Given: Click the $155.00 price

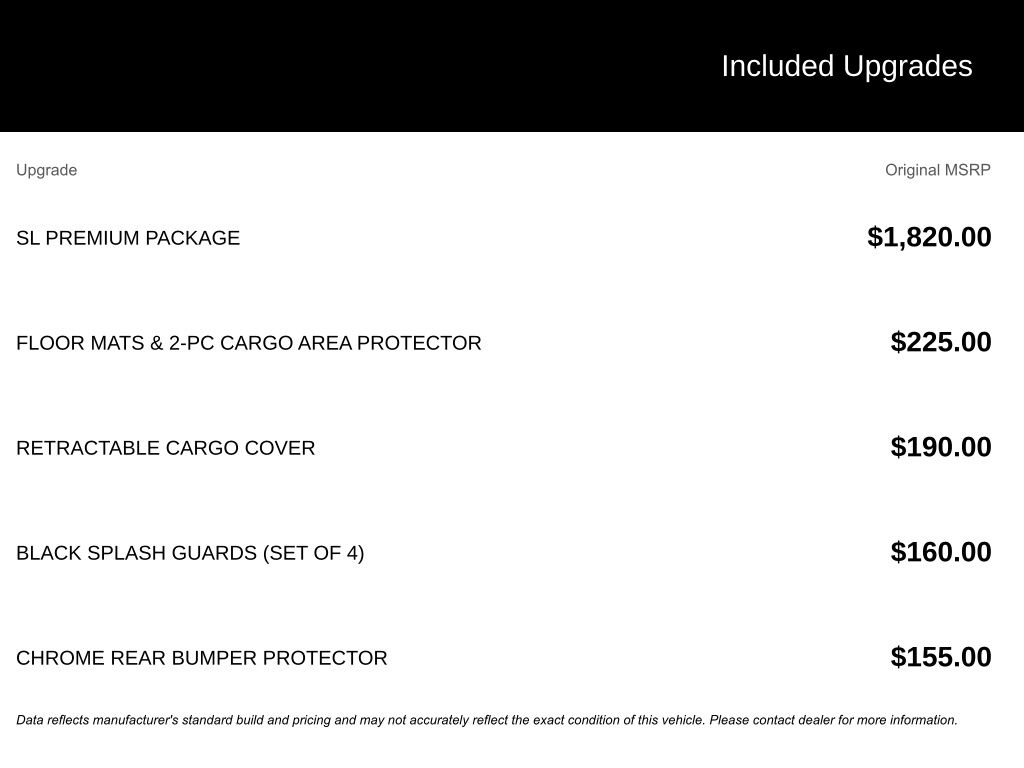Looking at the screenshot, I should point(940,657).
